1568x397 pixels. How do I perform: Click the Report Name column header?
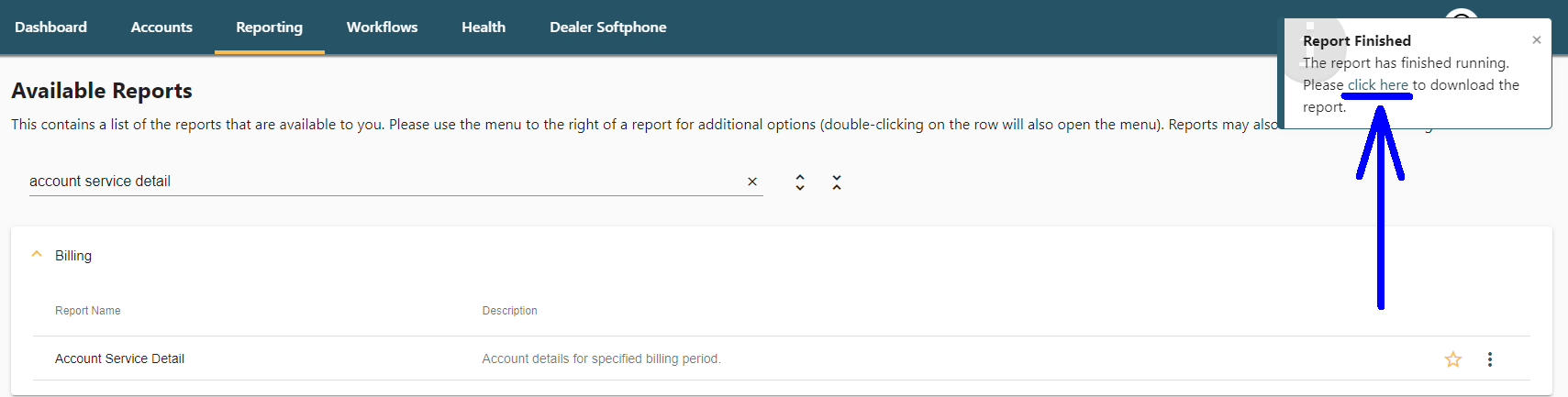click(x=87, y=311)
